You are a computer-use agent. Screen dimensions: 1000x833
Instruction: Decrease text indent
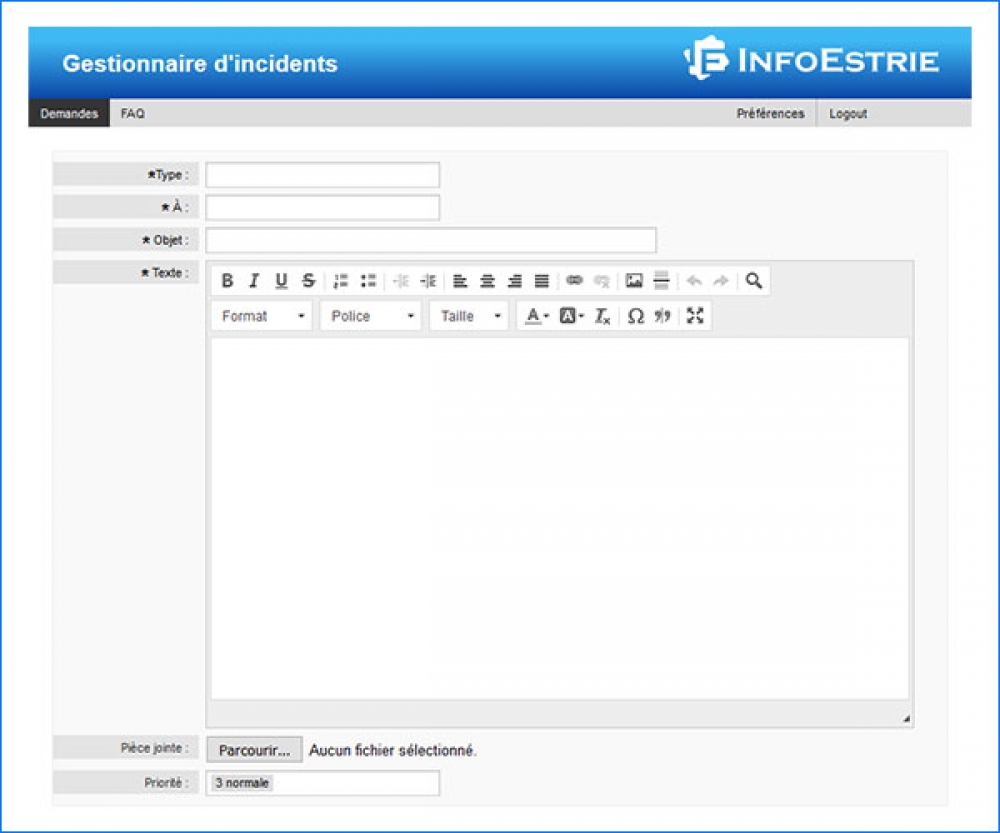pos(401,281)
